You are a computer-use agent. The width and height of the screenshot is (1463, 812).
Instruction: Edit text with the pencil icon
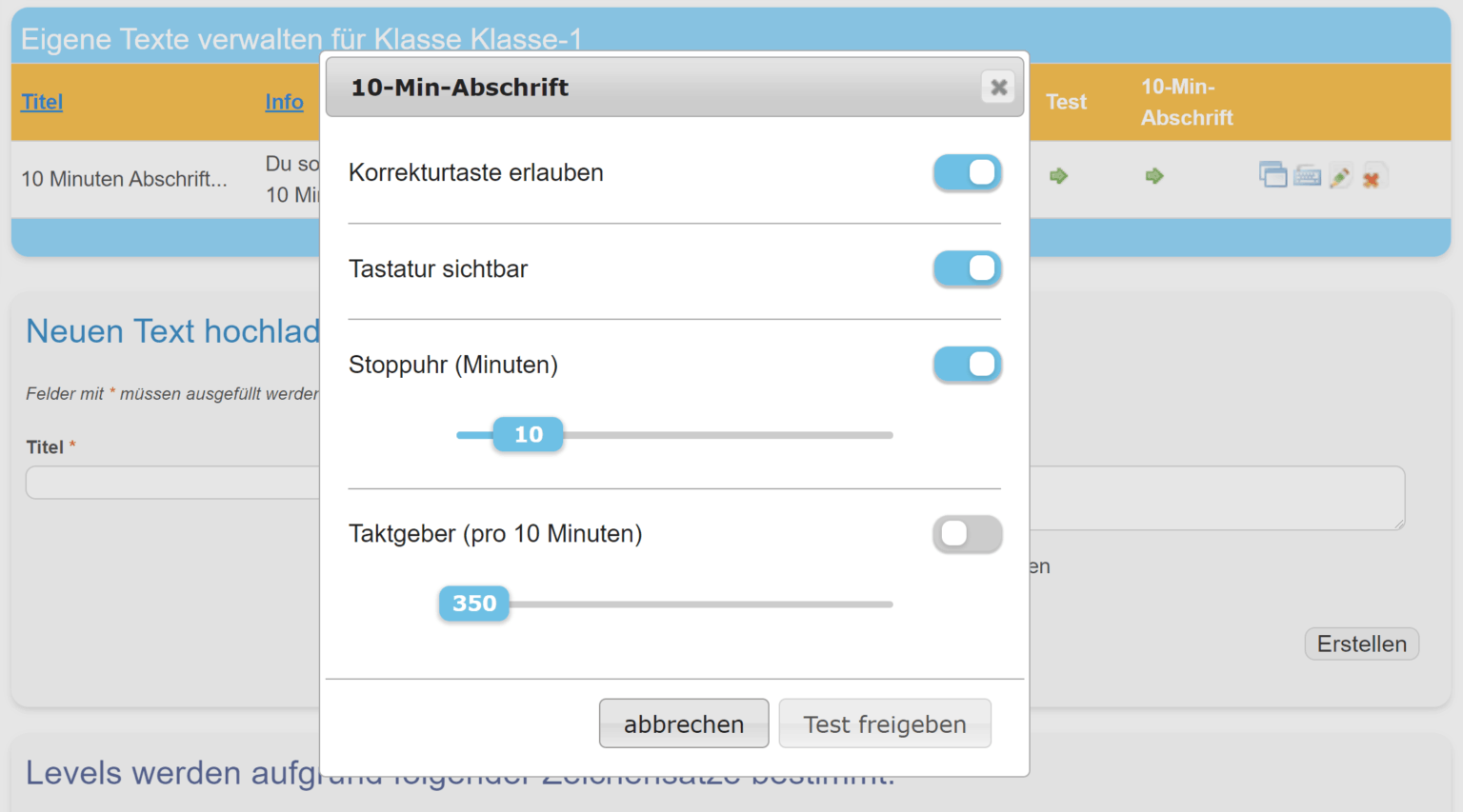click(1340, 177)
